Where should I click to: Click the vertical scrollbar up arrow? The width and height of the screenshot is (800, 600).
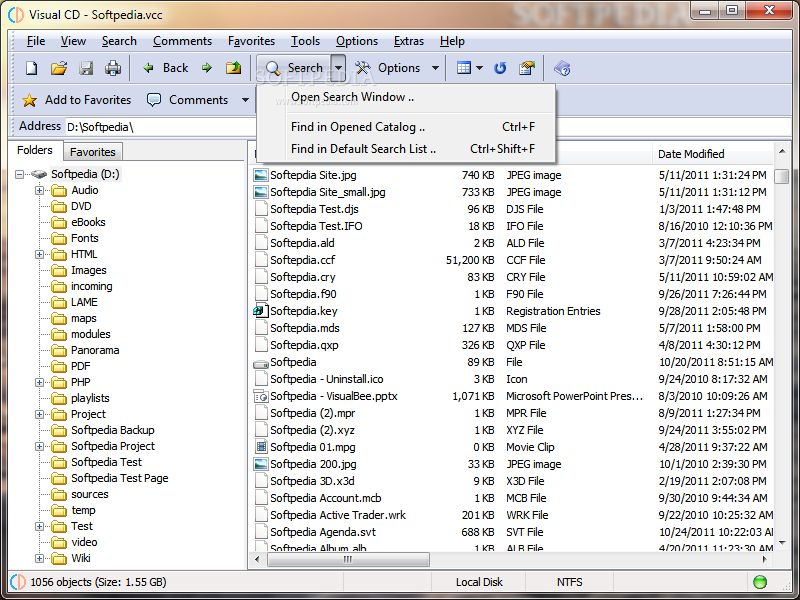tap(782, 151)
